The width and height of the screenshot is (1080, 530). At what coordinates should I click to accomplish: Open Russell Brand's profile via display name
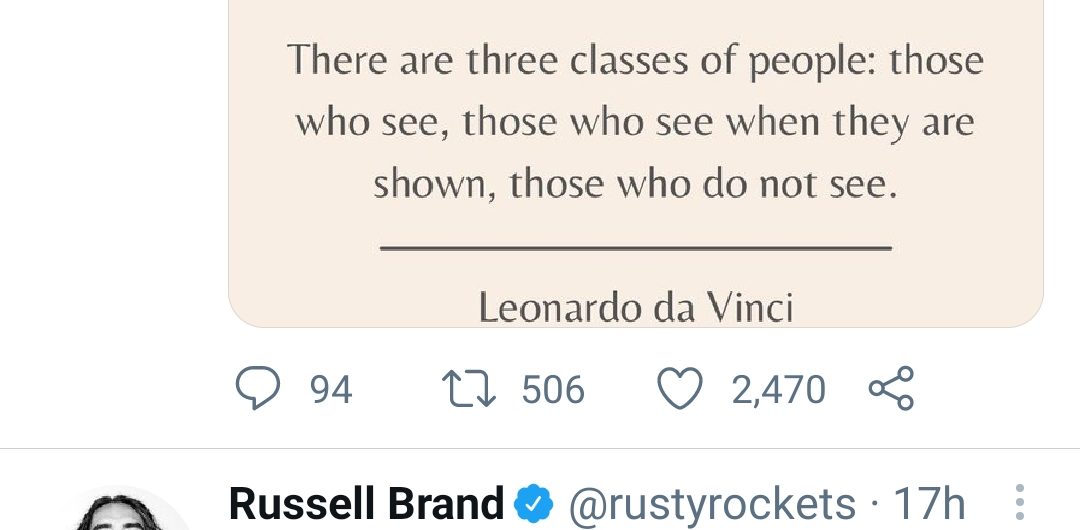coord(366,503)
